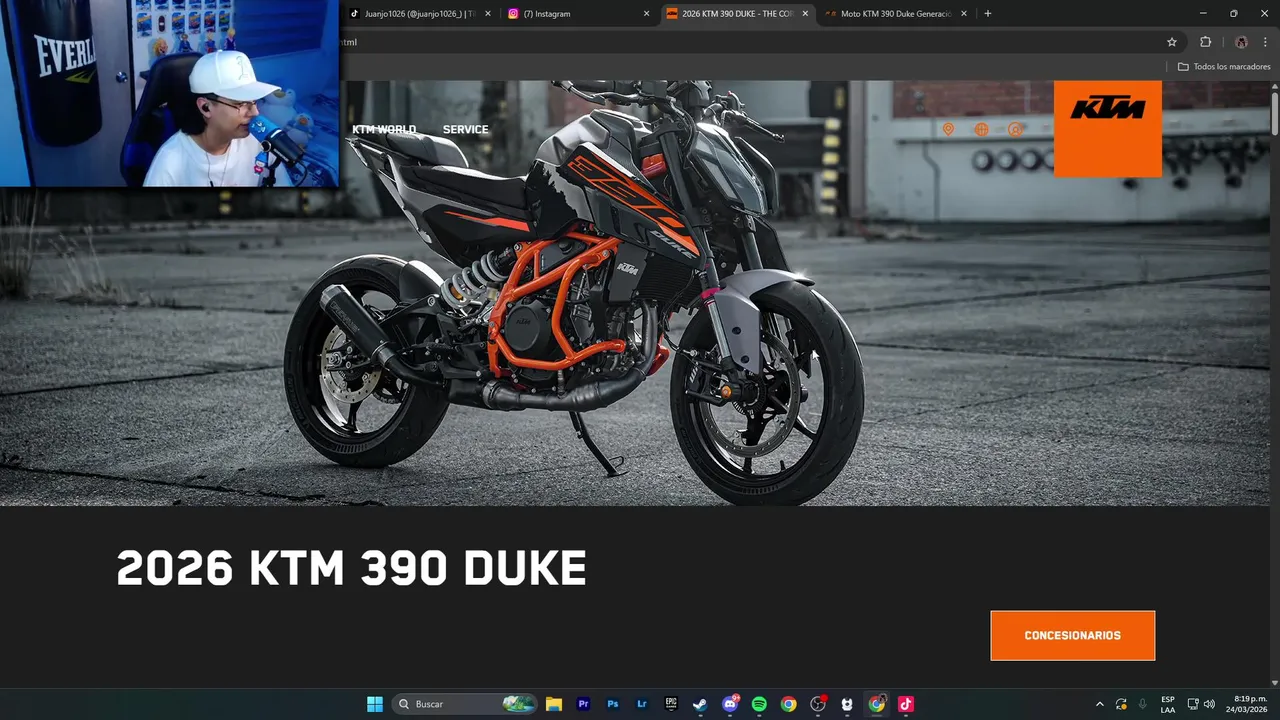Image resolution: width=1280 pixels, height=720 pixels.
Task: Open the ESP LAA language switcher
Action: coord(1168,704)
